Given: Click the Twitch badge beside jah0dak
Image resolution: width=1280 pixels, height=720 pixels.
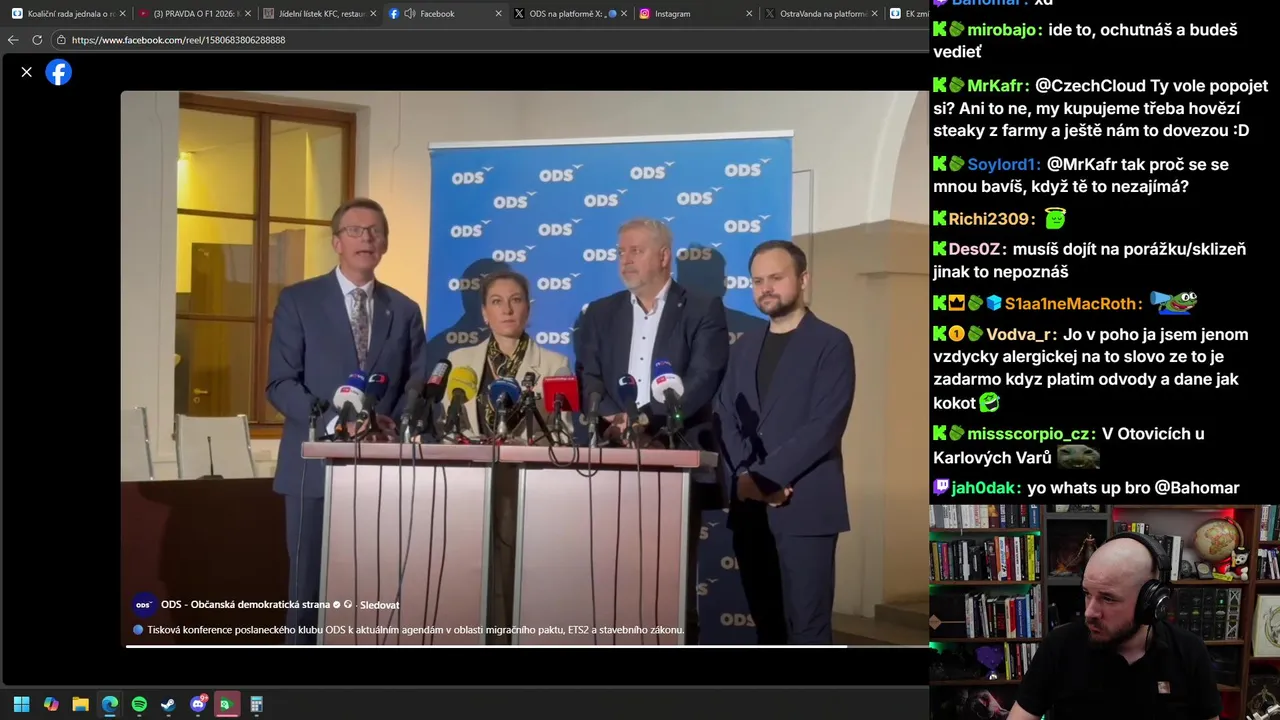Looking at the screenshot, I should [x=941, y=488].
